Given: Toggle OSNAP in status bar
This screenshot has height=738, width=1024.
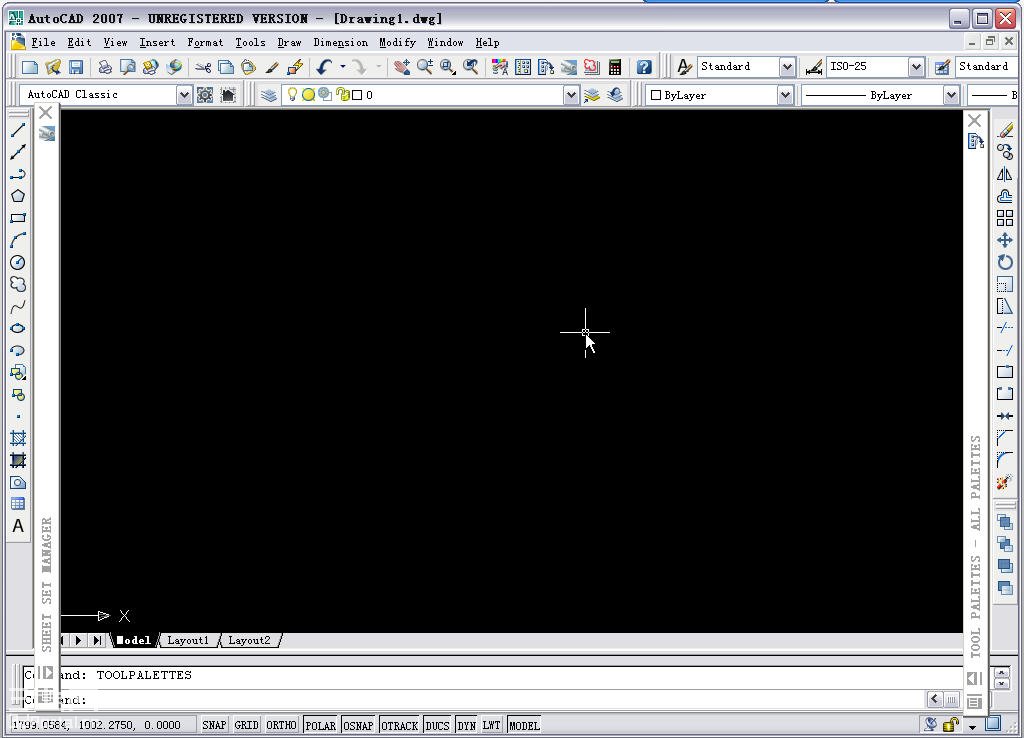Looking at the screenshot, I should click(358, 726).
